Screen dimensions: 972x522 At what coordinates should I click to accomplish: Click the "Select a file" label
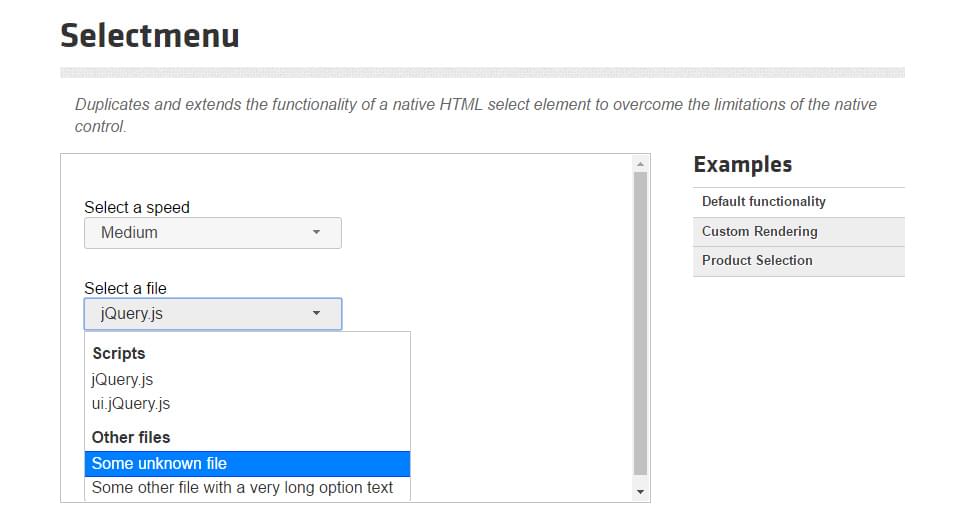(125, 289)
